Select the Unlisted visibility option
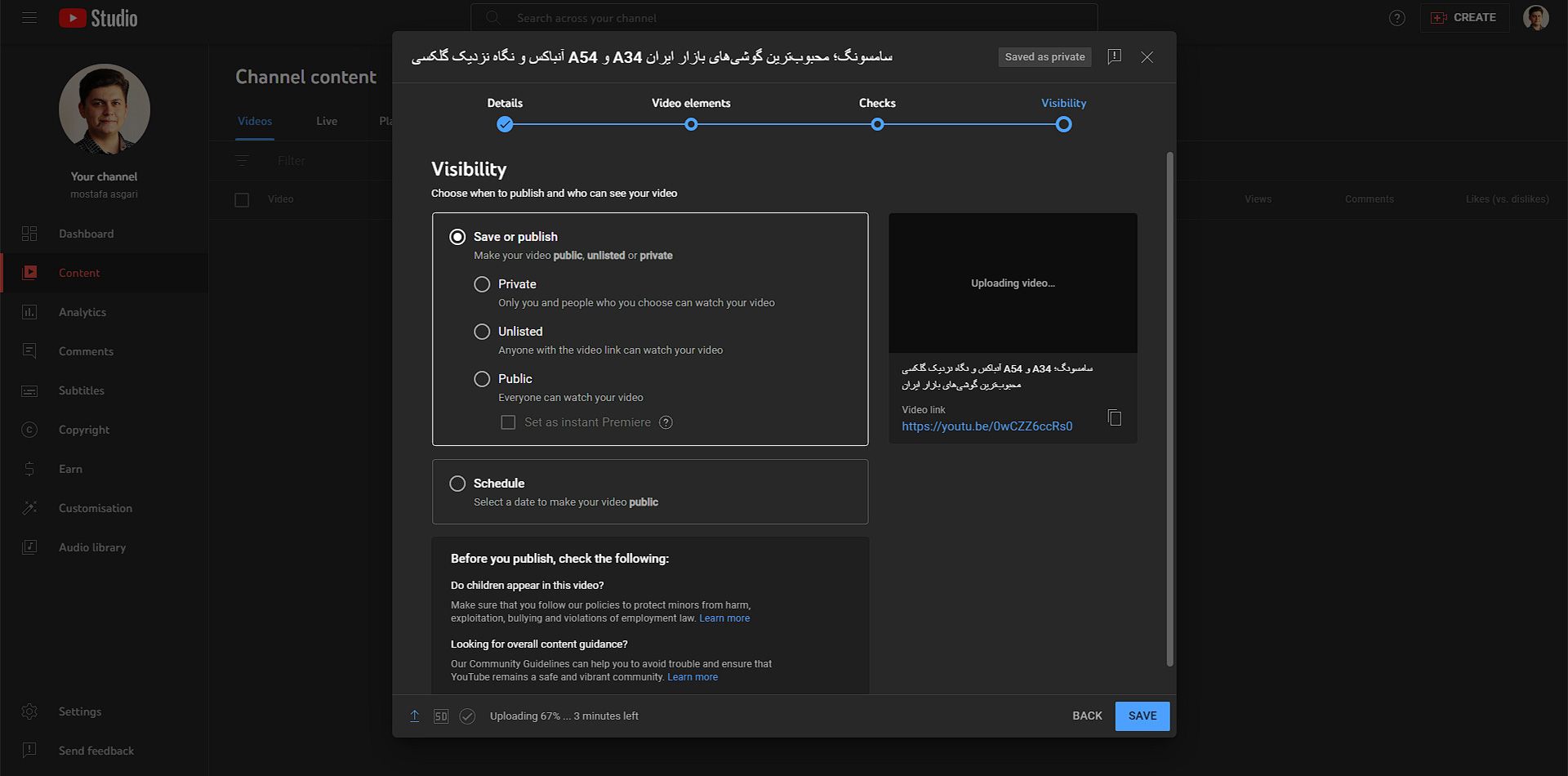 click(x=482, y=332)
